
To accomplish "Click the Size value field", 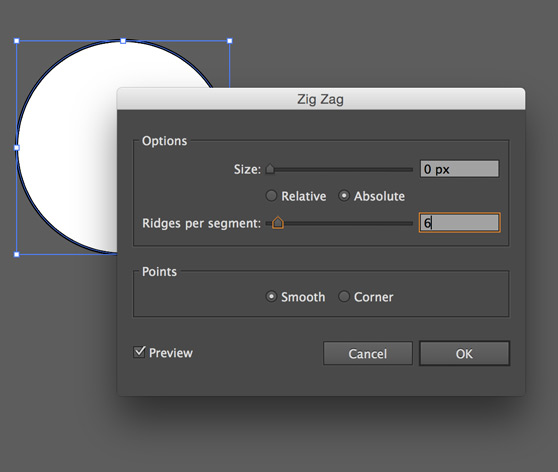I will 459,169.
